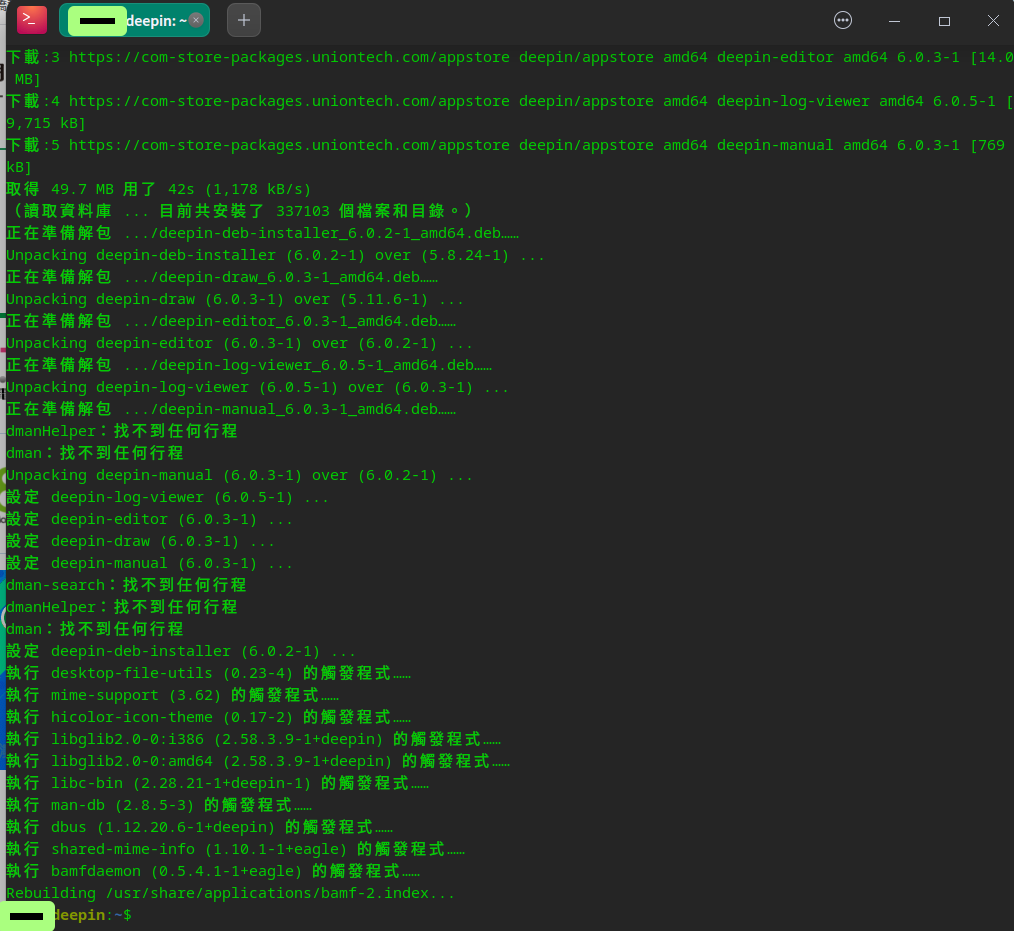Open the main options menu via the ellipsis icon
Viewport: 1014px width, 931px height.
click(x=843, y=19)
